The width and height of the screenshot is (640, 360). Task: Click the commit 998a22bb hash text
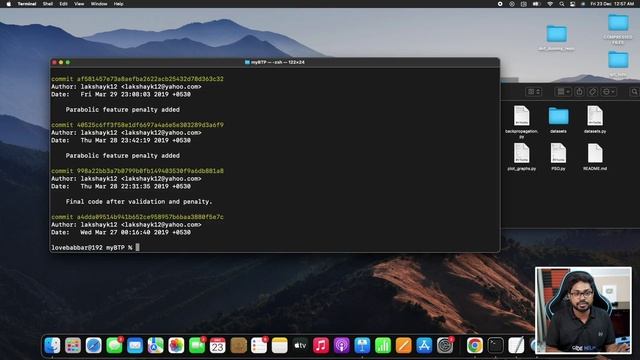[150, 171]
